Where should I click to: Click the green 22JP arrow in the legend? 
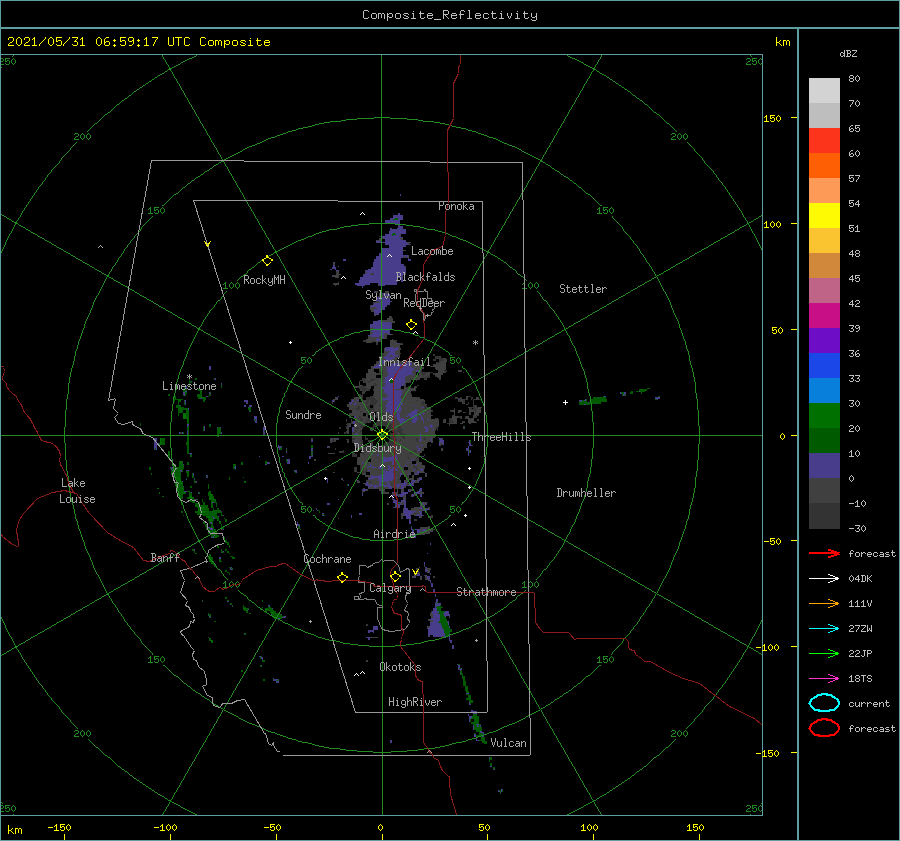click(824, 653)
